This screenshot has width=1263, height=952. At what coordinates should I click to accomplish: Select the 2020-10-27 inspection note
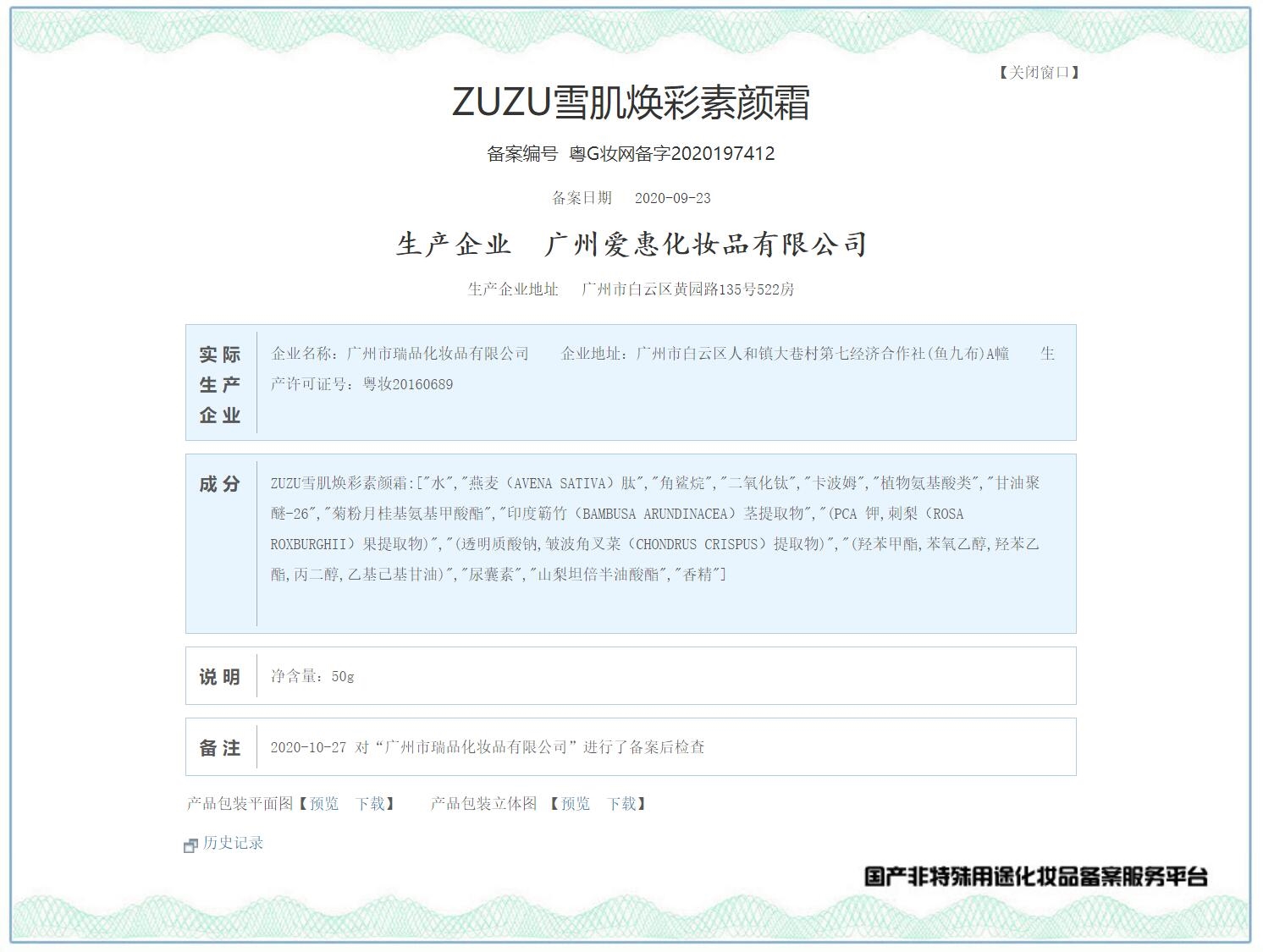tap(488, 747)
